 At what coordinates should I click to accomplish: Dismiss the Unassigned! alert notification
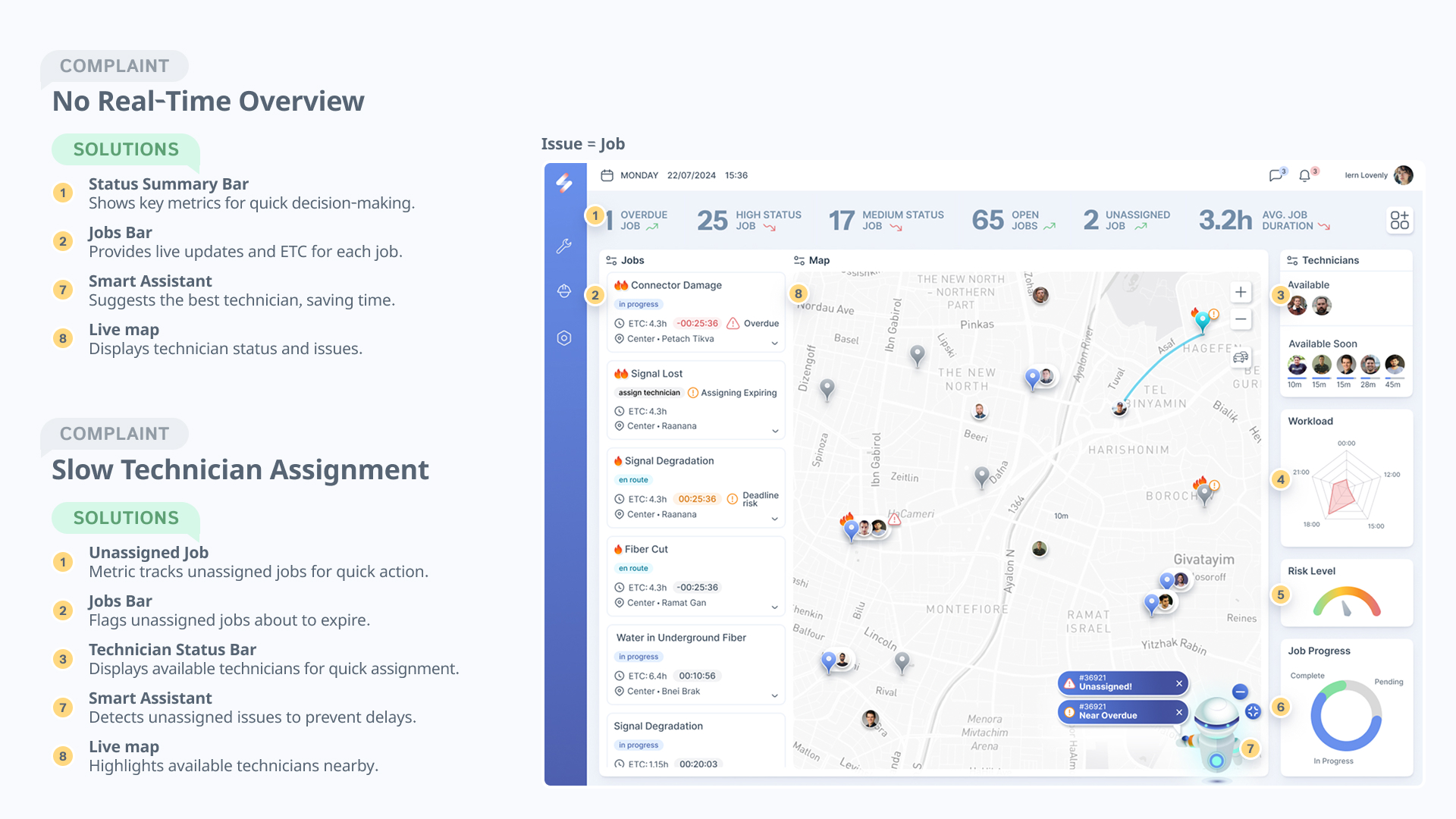[1179, 683]
